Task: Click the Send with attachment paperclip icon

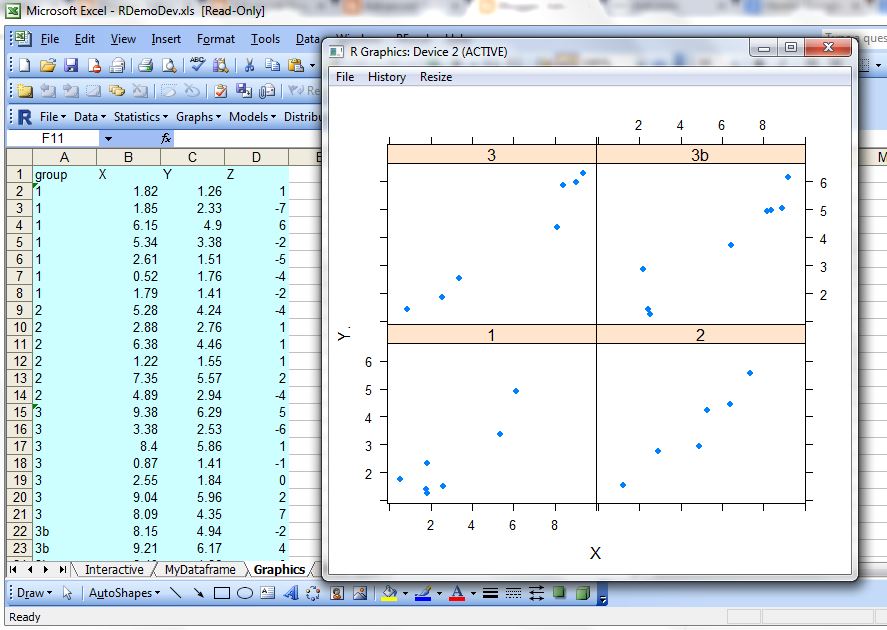Action: coord(267,90)
